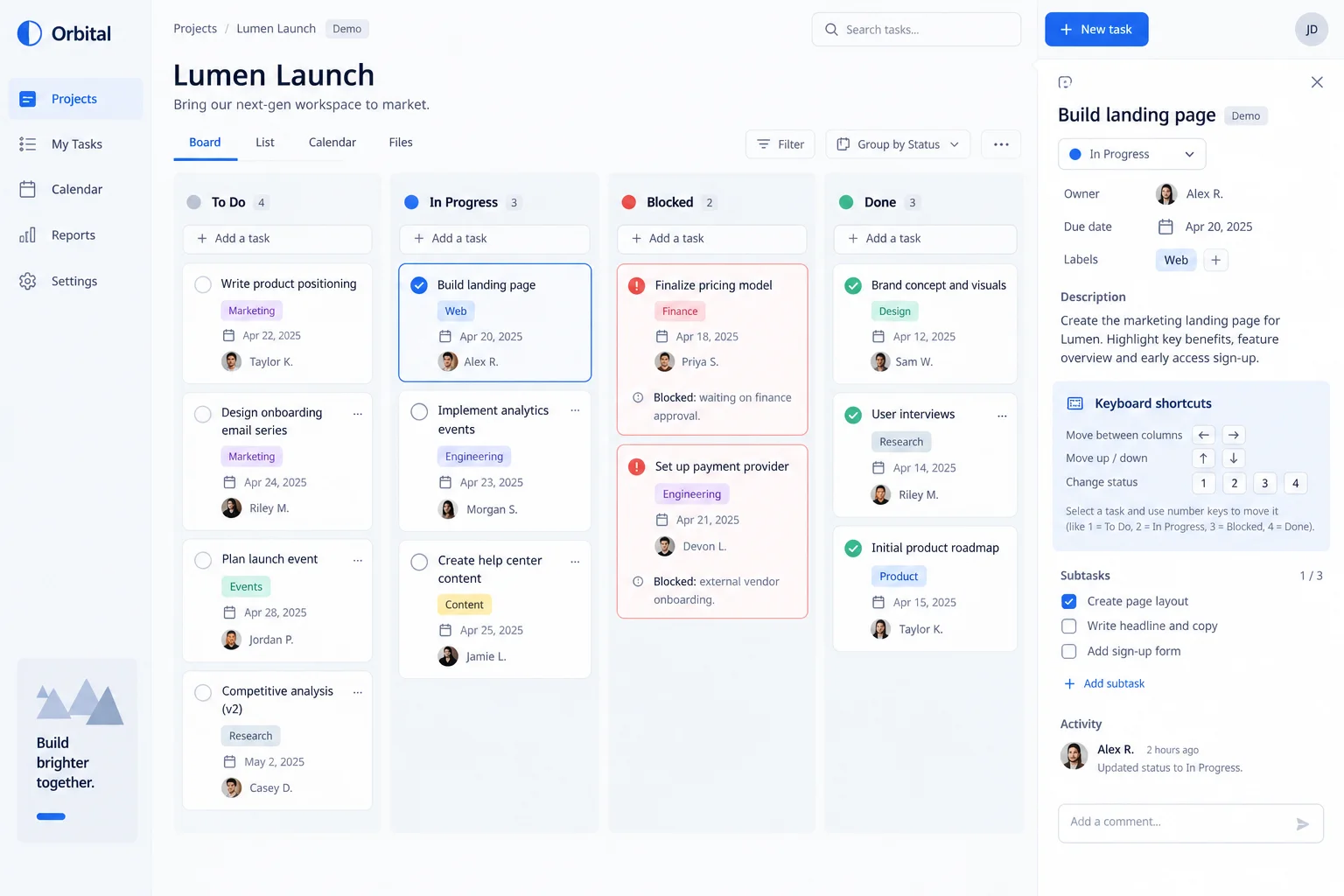The height and width of the screenshot is (896, 1344).
Task: Open the Files tab
Action: (x=401, y=143)
